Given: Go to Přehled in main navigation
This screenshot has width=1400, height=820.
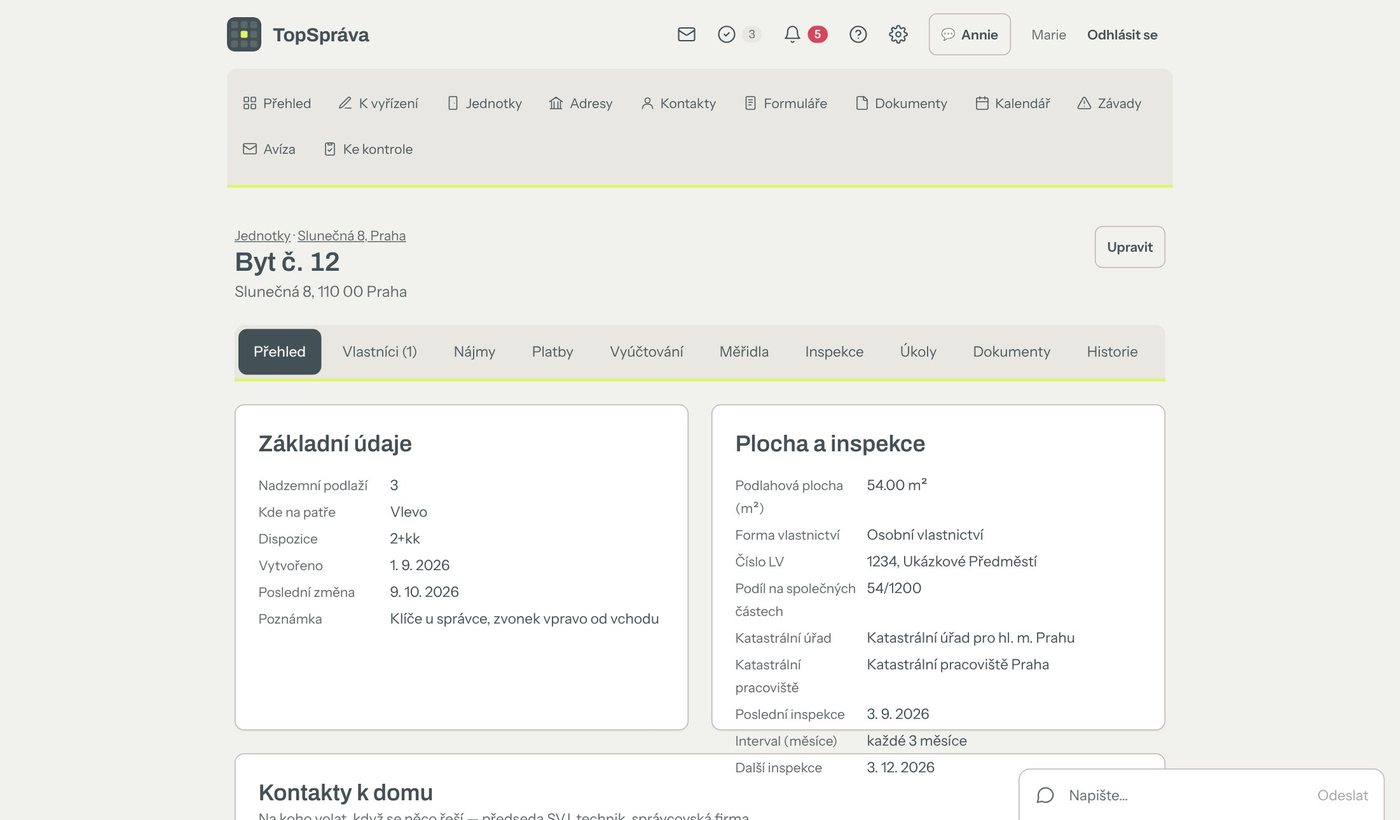Looking at the screenshot, I should 277,103.
